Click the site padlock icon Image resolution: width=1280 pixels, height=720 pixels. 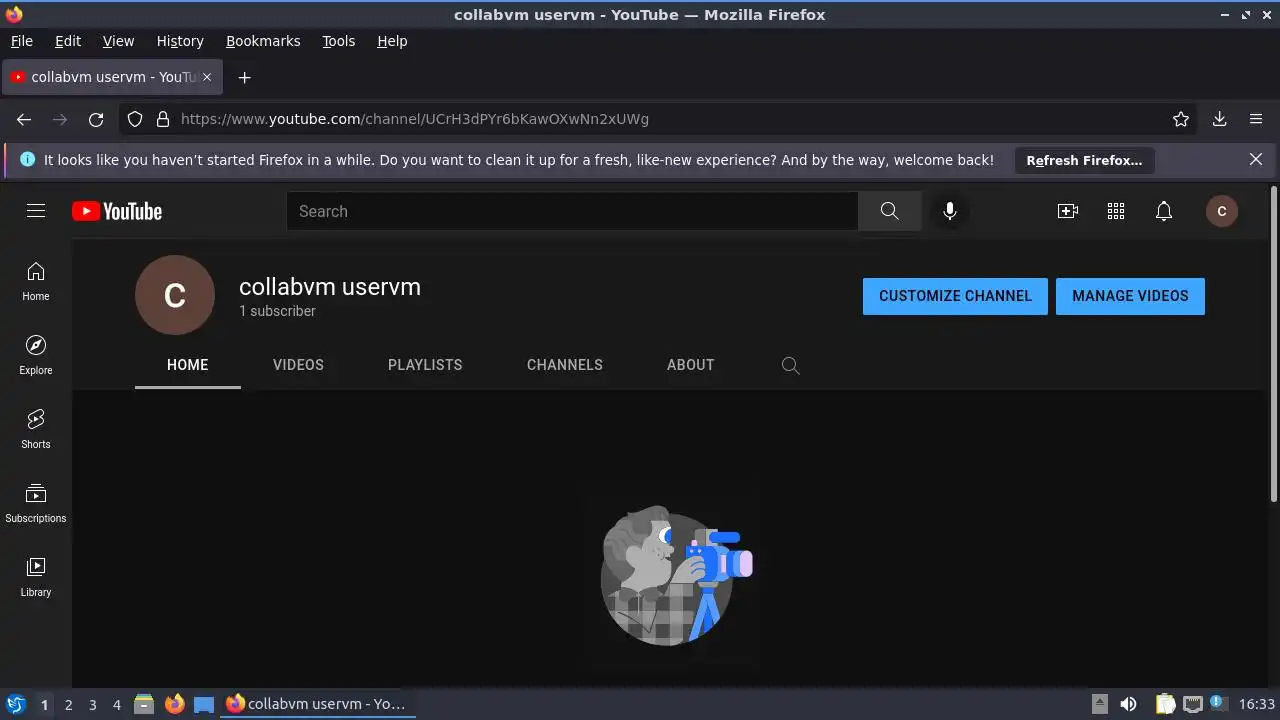click(x=163, y=119)
